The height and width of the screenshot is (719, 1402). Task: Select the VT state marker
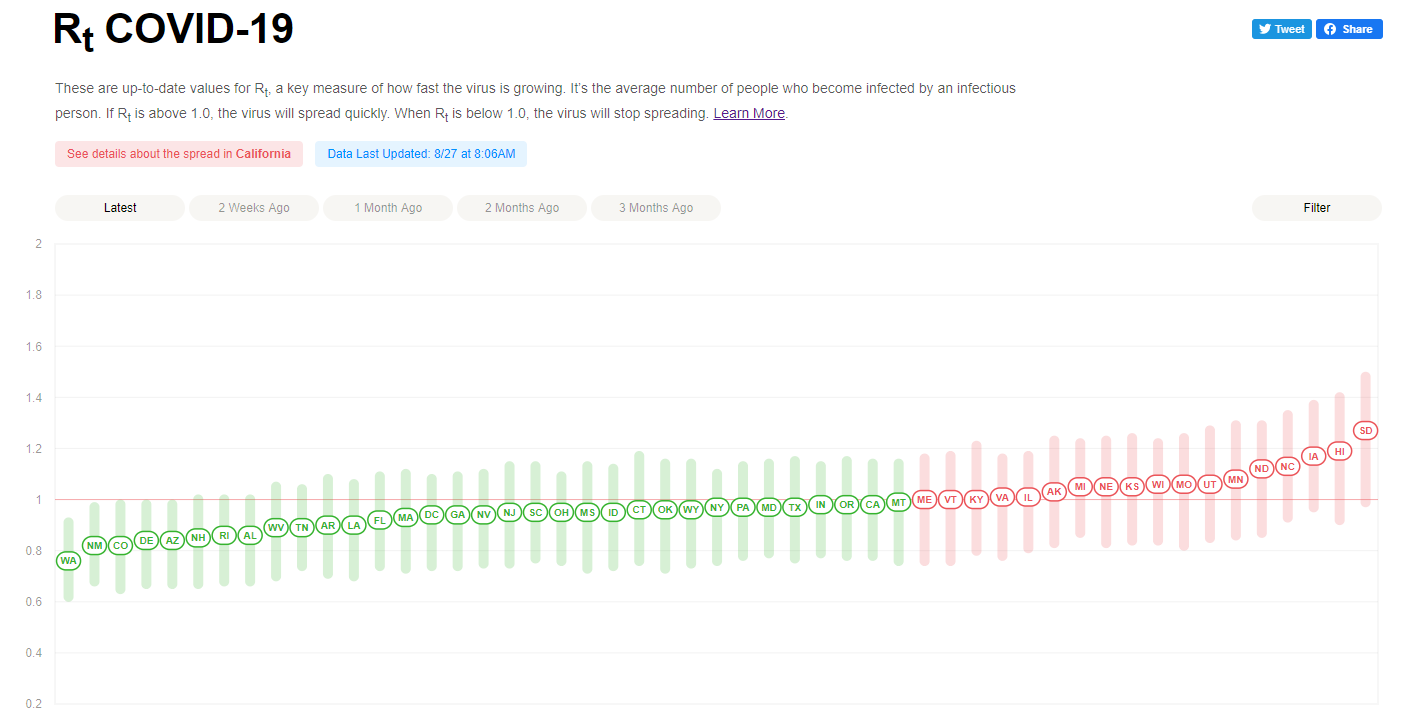pos(951,499)
